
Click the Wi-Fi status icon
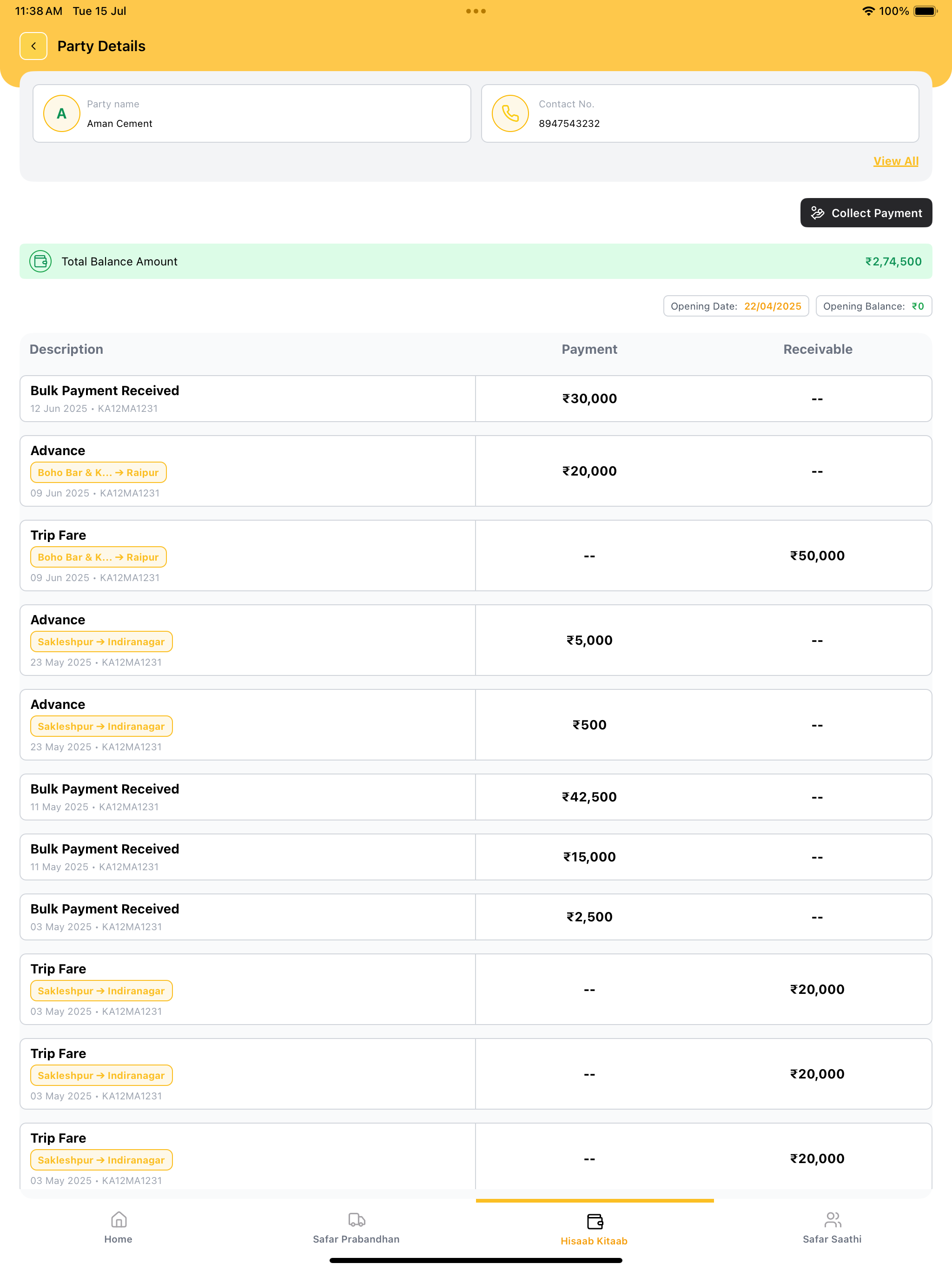(x=869, y=11)
